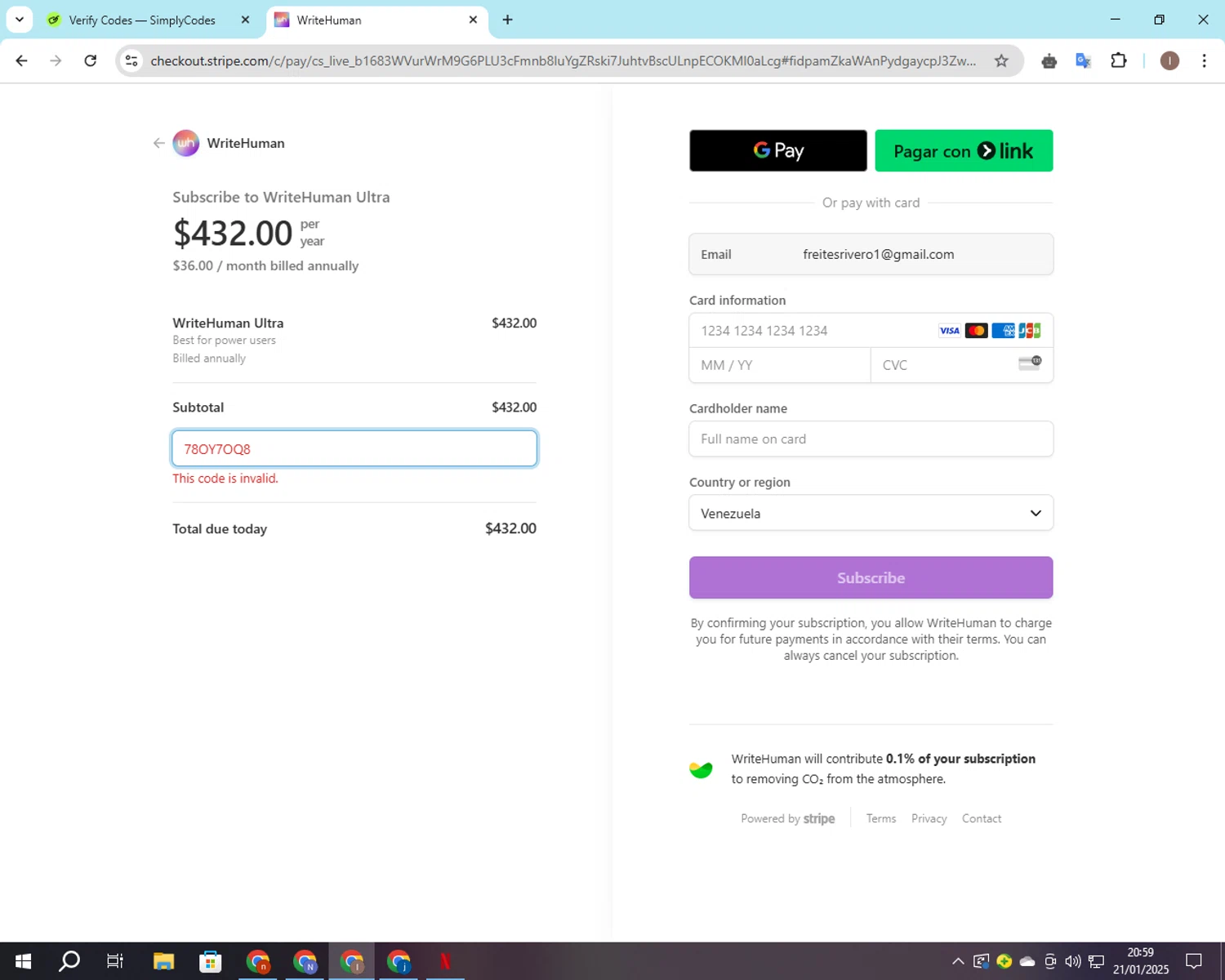Viewport: 1225px width, 980px height.
Task: Click the 'This code is invalid.' message
Action: pos(225,479)
